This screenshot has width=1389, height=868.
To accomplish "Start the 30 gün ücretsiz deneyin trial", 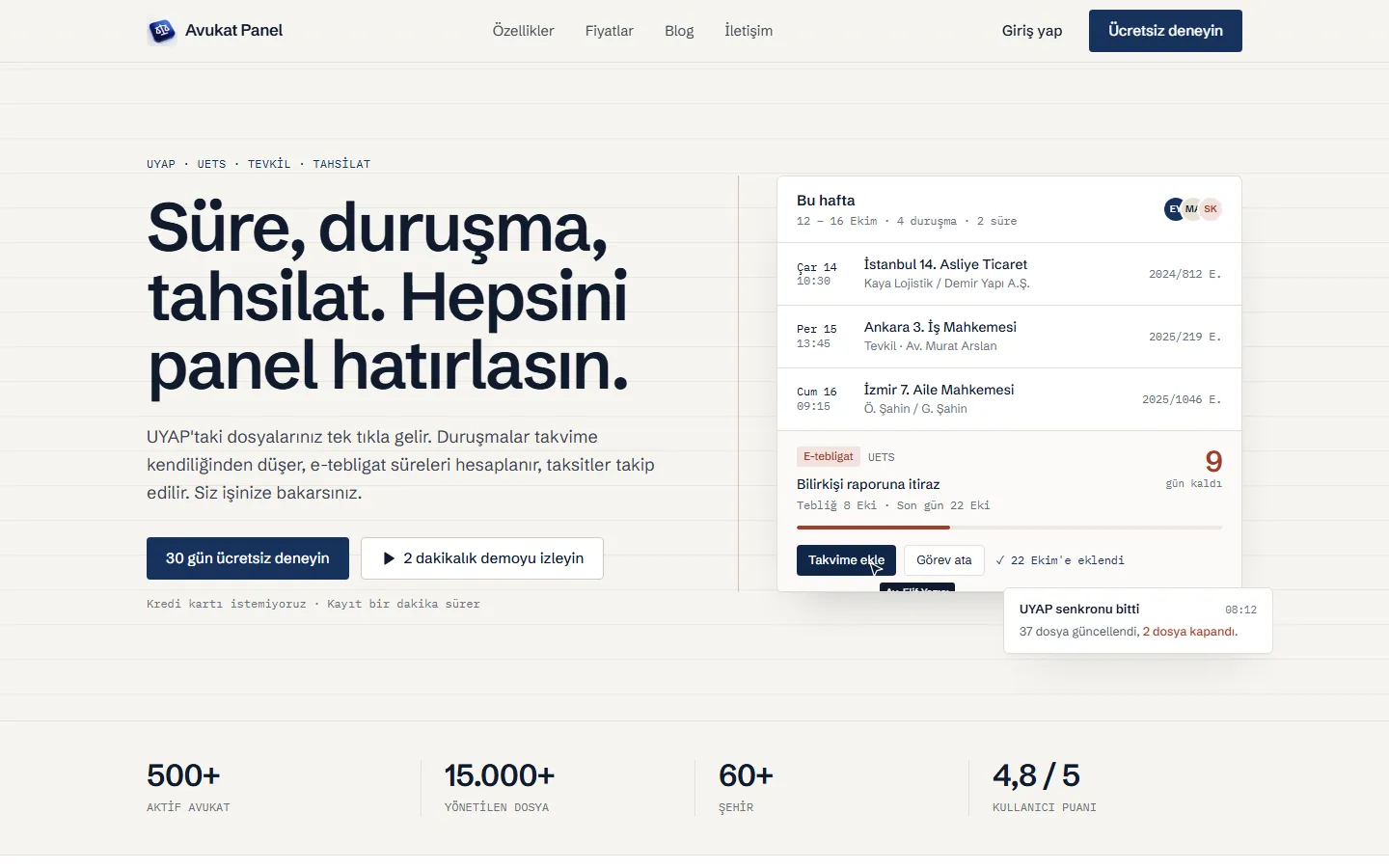I will pyautogui.click(x=248, y=558).
